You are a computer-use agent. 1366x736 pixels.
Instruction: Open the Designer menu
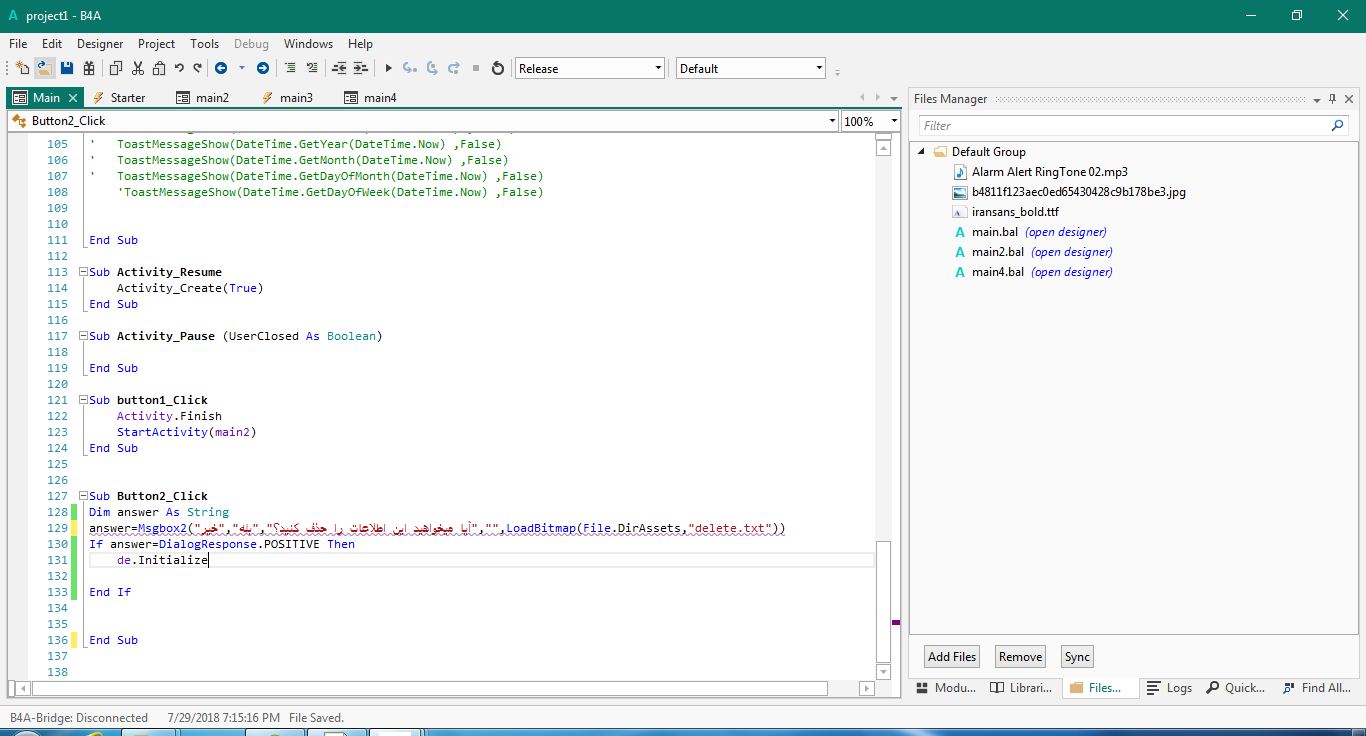pyautogui.click(x=100, y=44)
